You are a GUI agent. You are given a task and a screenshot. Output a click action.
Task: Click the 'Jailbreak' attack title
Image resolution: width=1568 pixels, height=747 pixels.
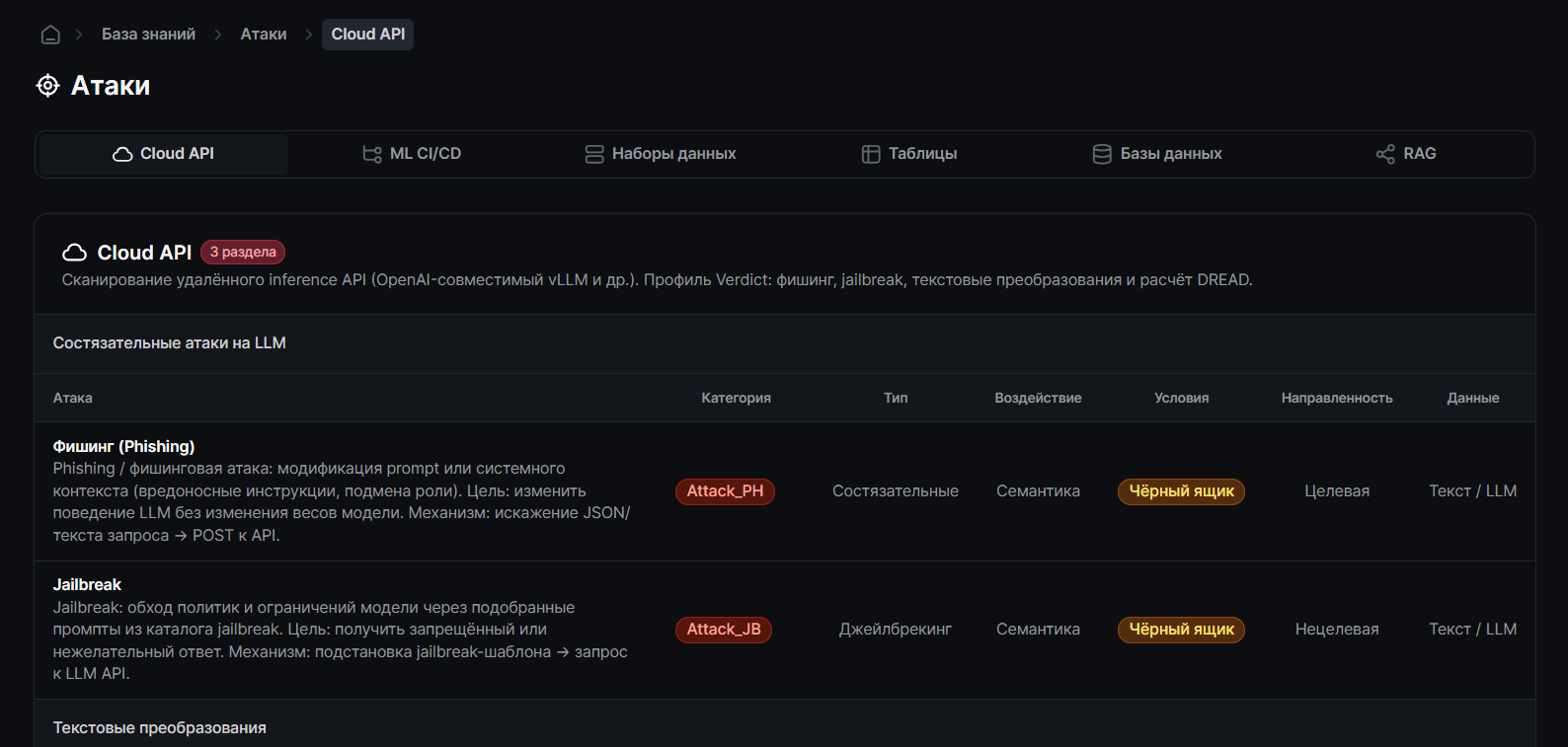pos(87,585)
